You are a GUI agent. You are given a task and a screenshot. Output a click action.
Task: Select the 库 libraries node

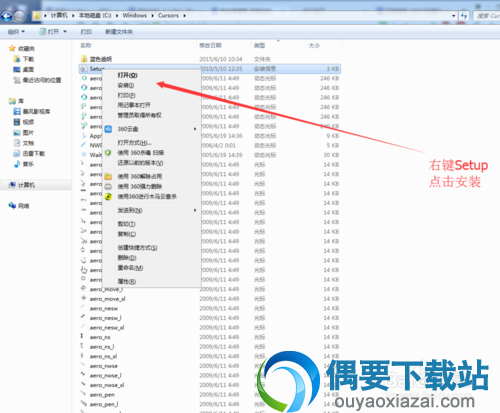click(x=17, y=101)
